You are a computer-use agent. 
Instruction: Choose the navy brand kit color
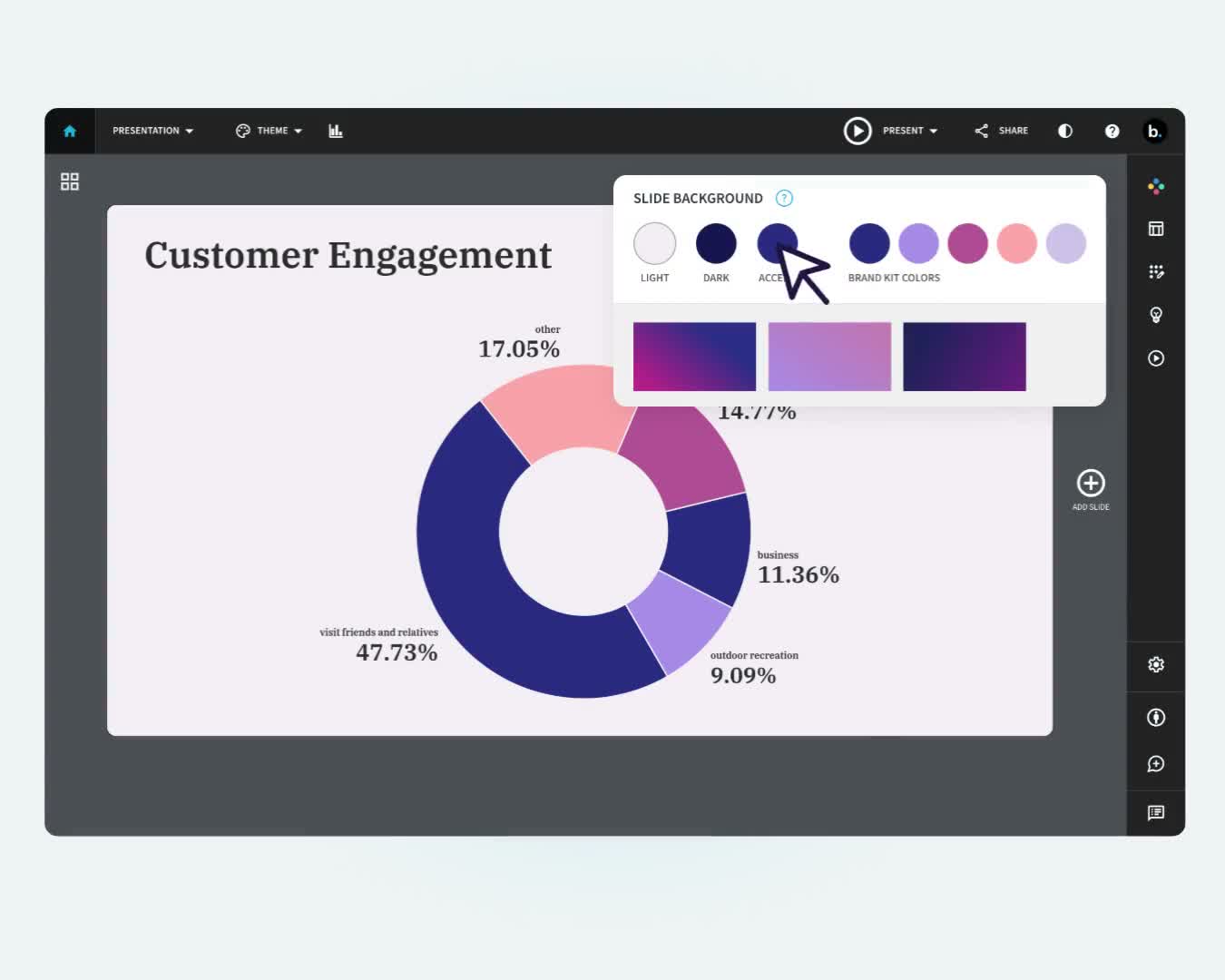click(x=869, y=243)
